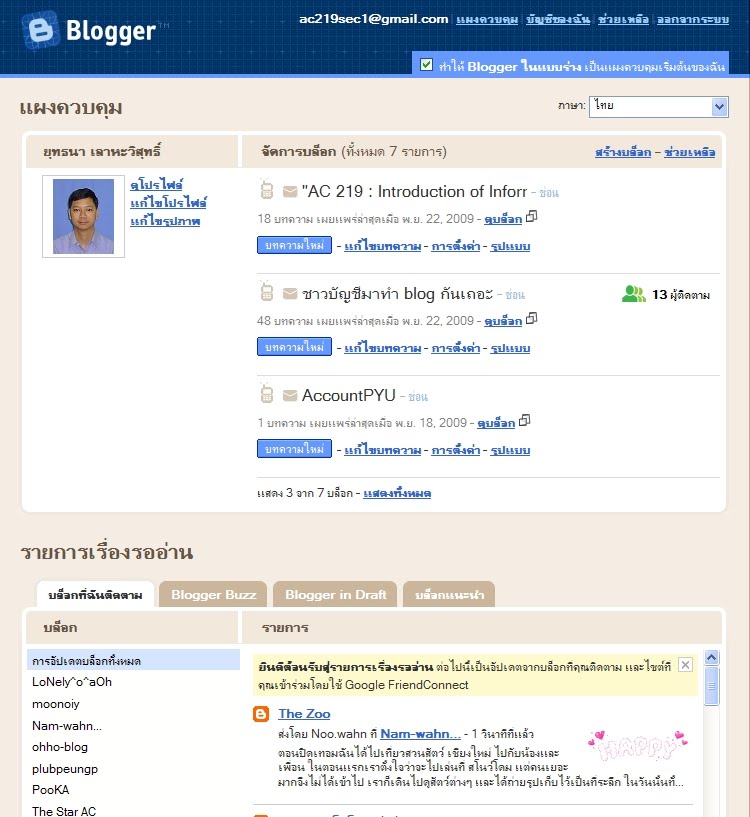The width and height of the screenshot is (750, 817).
Task: Click แก้ไขรูปภาพ edit photo link
Action: [165, 220]
